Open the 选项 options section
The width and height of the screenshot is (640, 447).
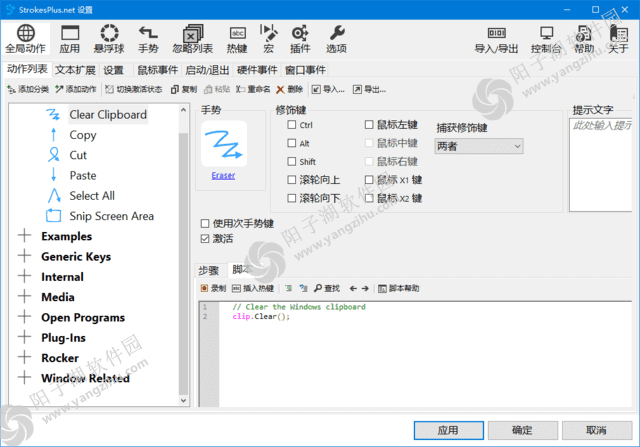[336, 39]
